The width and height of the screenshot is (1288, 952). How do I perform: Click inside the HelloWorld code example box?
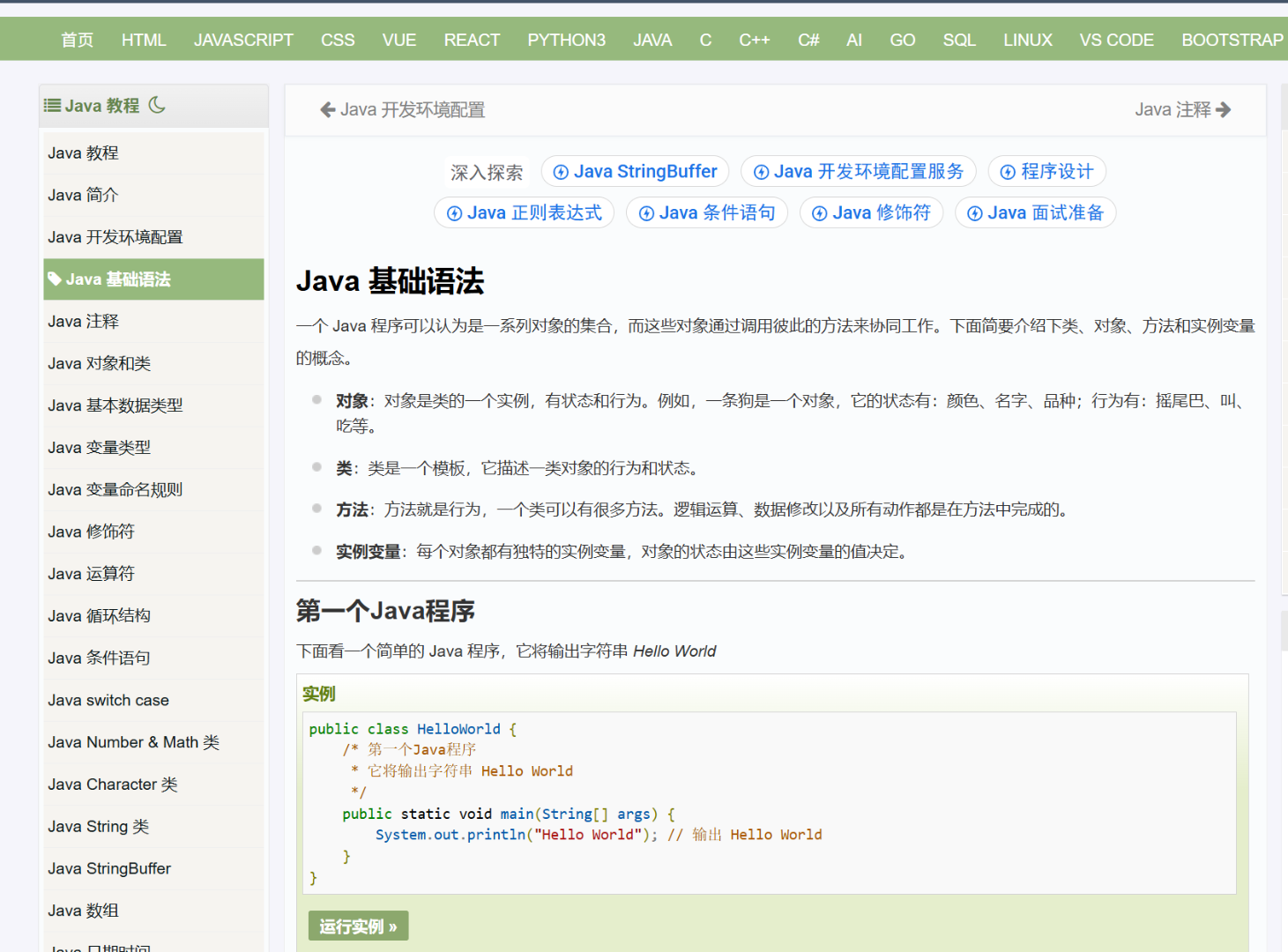coord(769,802)
